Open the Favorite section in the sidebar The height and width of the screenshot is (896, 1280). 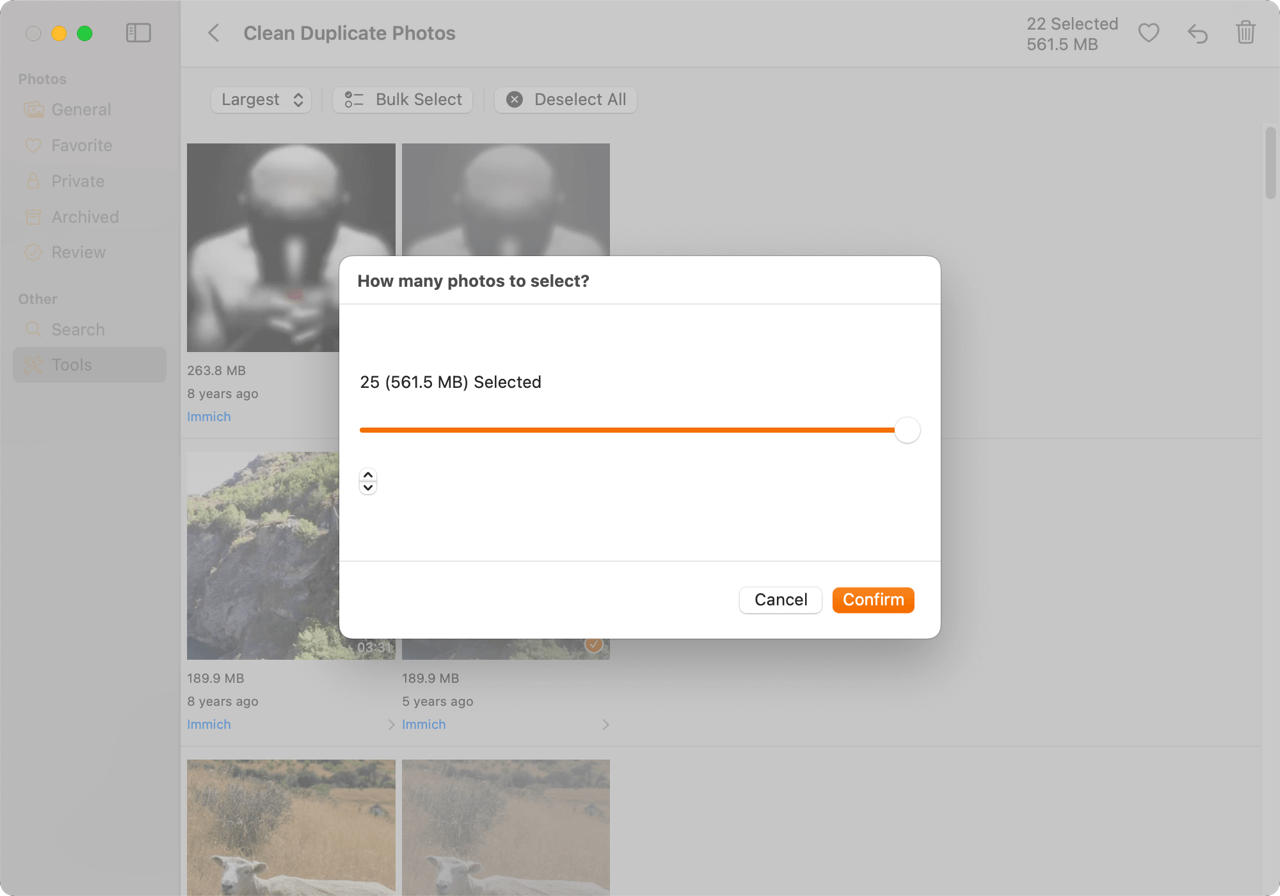click(x=81, y=145)
